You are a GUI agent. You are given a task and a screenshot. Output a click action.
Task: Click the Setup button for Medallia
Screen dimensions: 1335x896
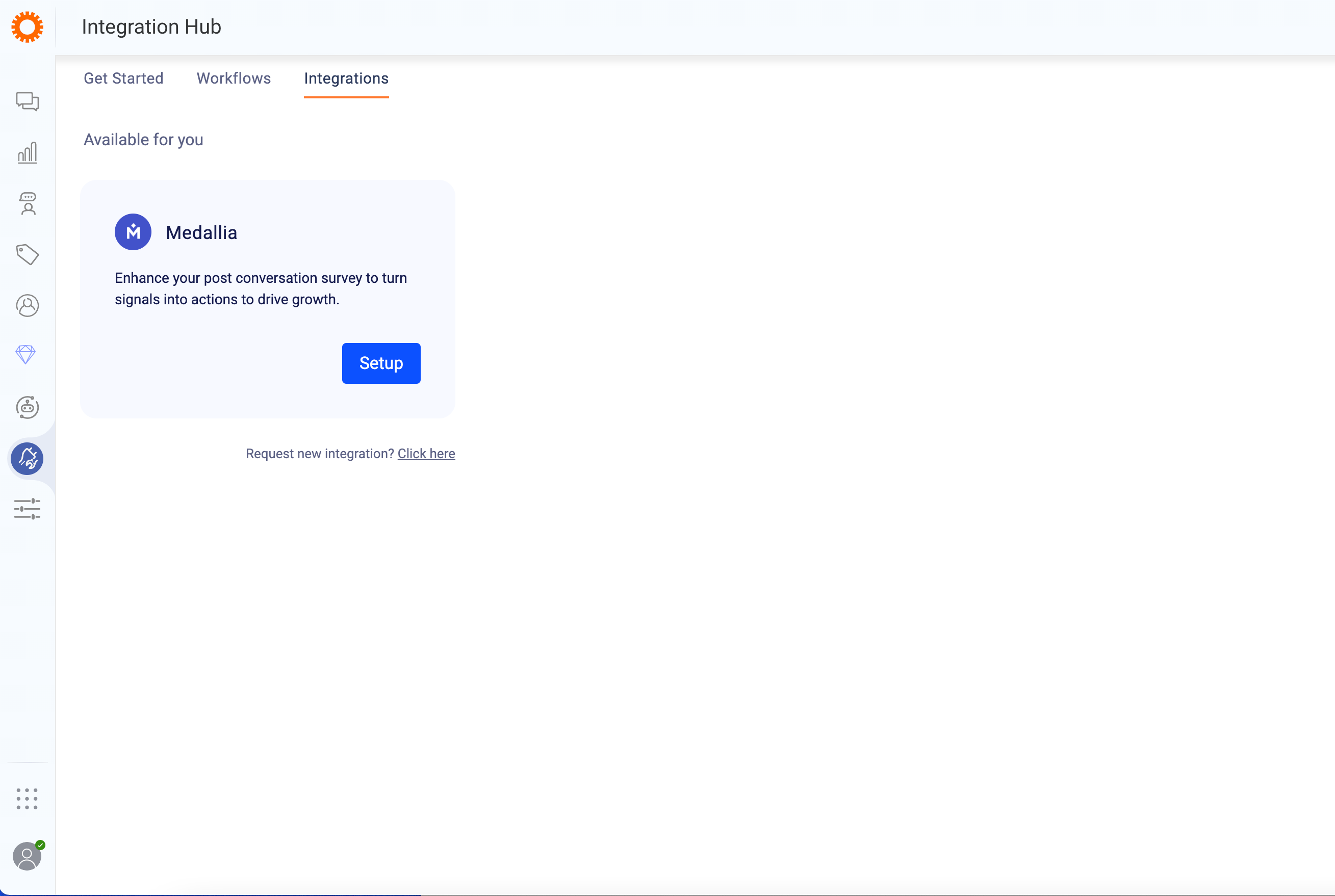[381, 363]
